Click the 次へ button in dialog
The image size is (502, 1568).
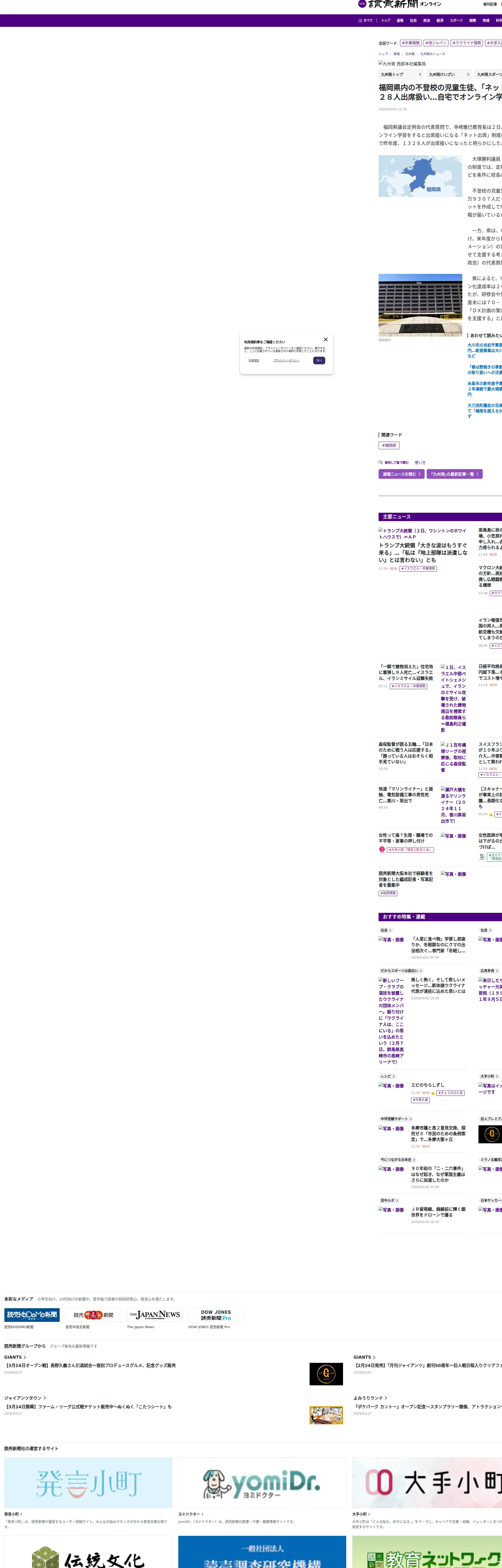(x=319, y=360)
